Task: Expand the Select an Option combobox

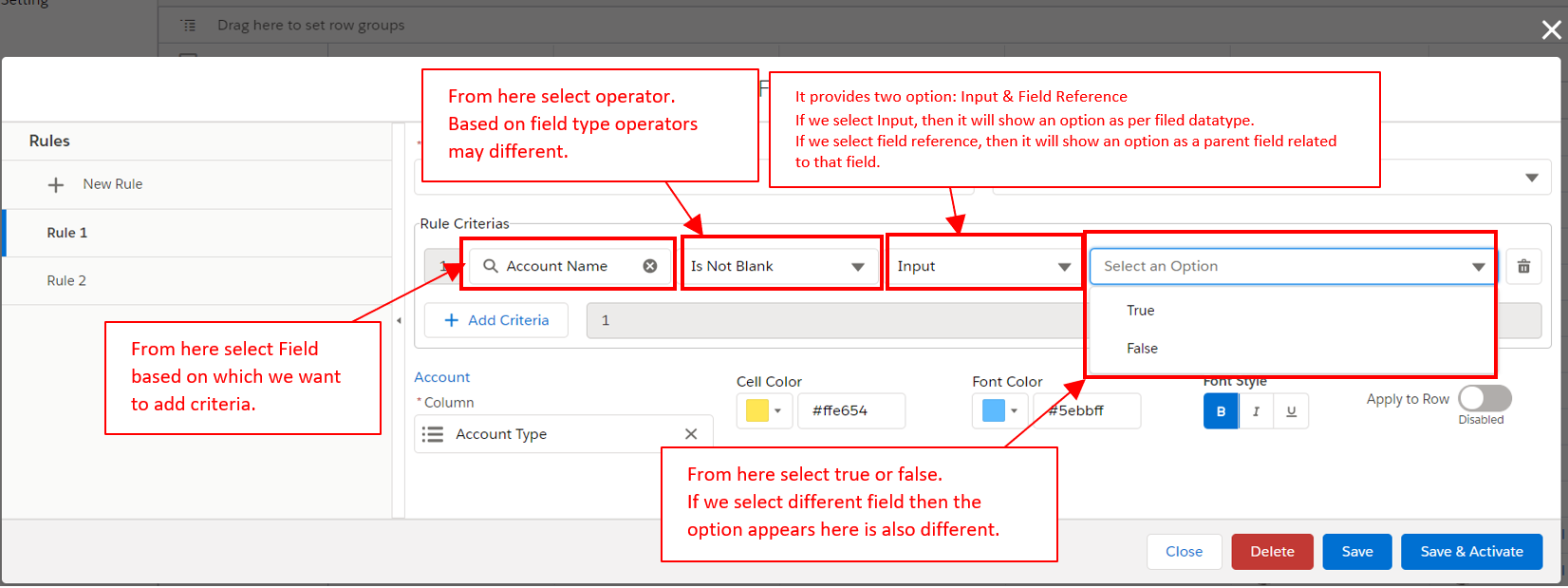Action: [1293, 266]
